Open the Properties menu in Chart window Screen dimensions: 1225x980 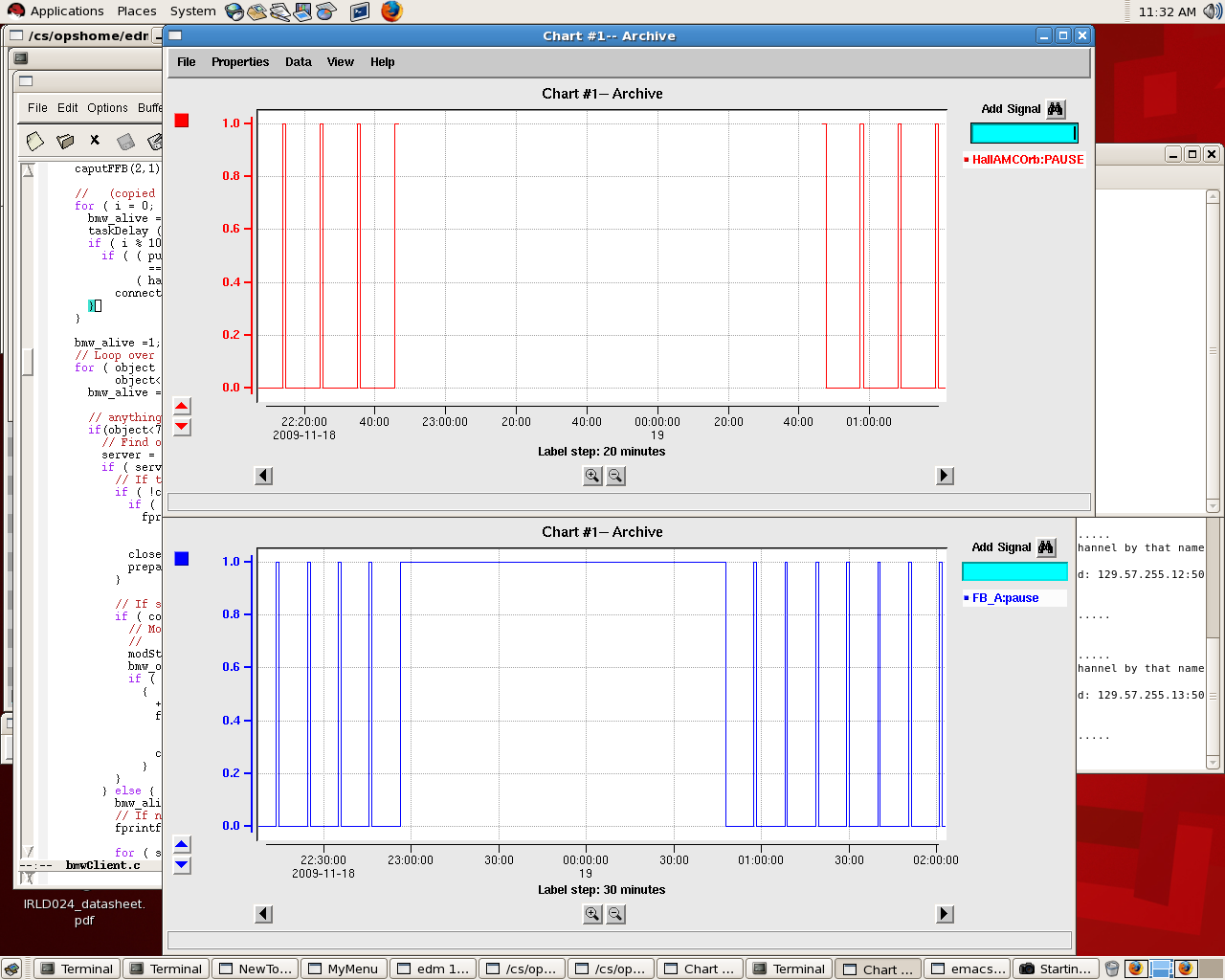[240, 62]
